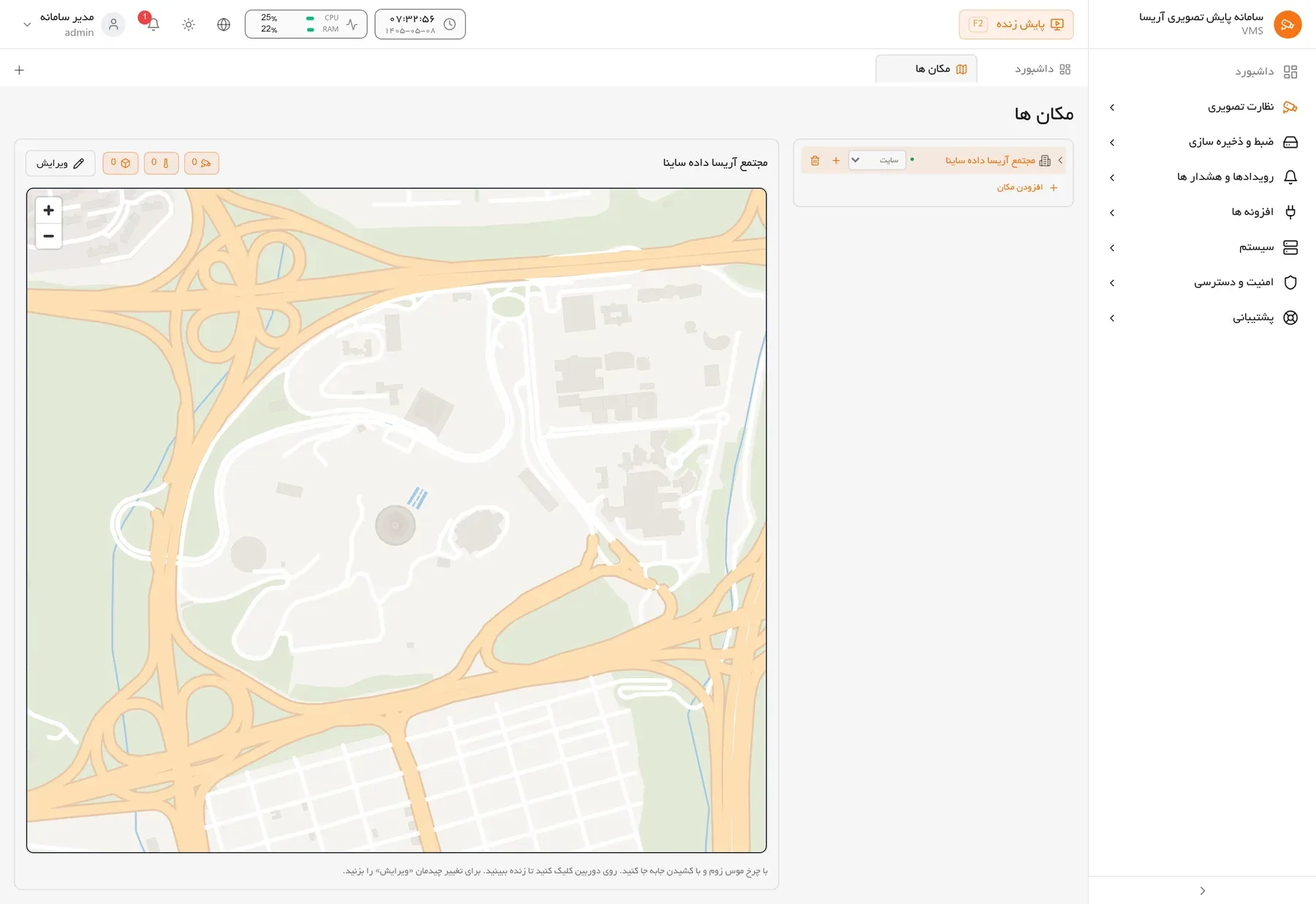
Task: Click the clock and date widget
Action: (420, 24)
